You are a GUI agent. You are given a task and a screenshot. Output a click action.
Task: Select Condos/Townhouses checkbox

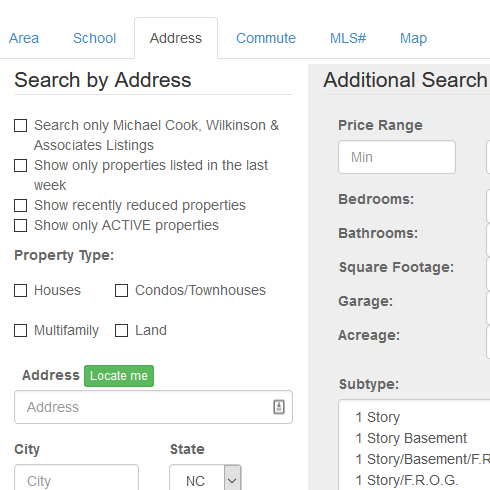point(121,291)
